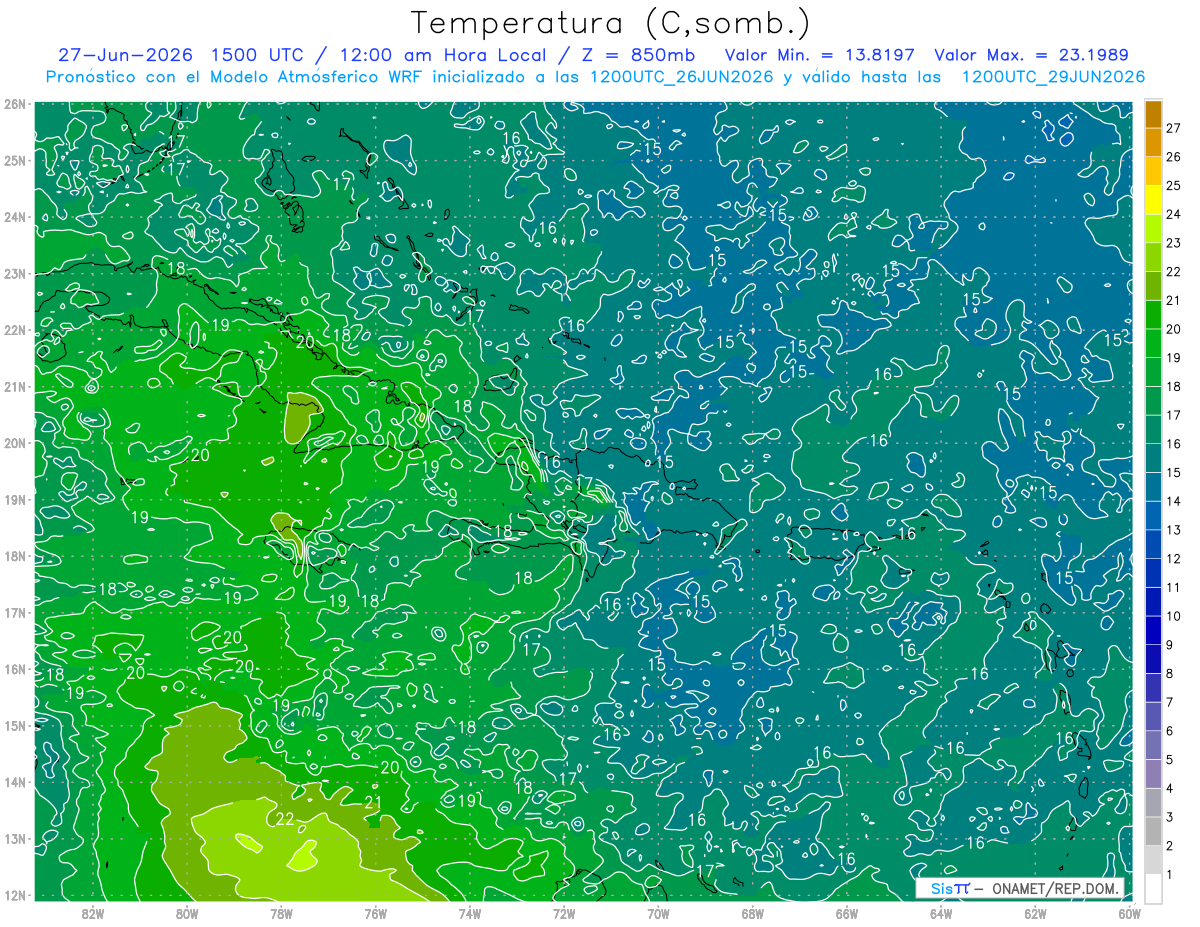Click the 76W longitude axis label
The height and width of the screenshot is (927, 1200).
pyautogui.click(x=375, y=913)
